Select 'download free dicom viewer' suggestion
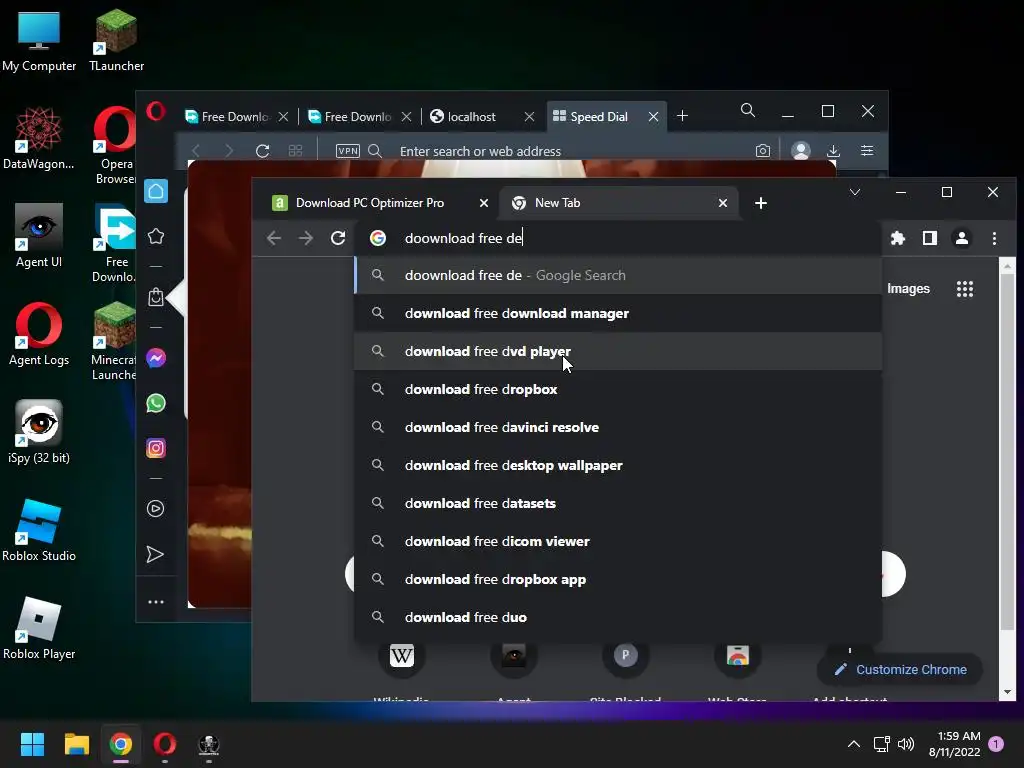1024x768 pixels. click(x=618, y=541)
